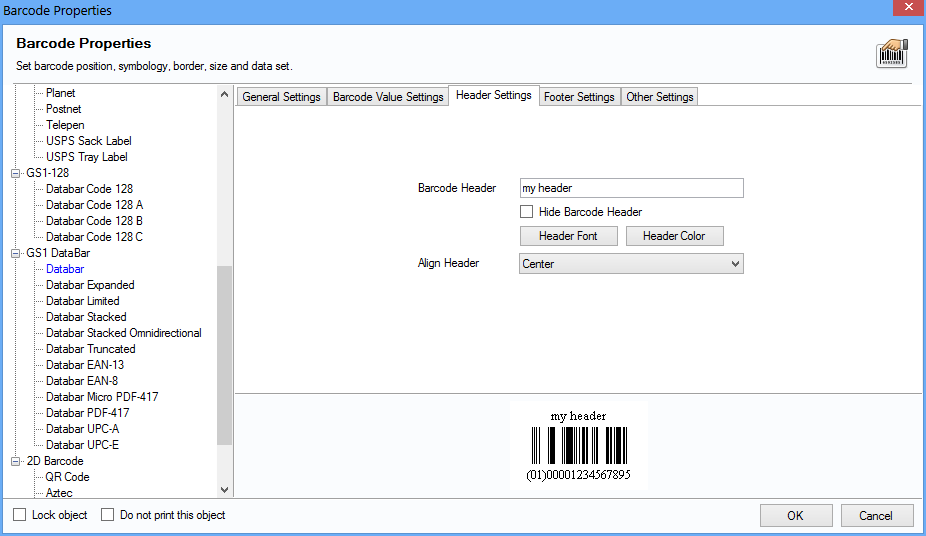The width and height of the screenshot is (926, 536).
Task: Select Databar UPC-A
Action: (x=82, y=428)
